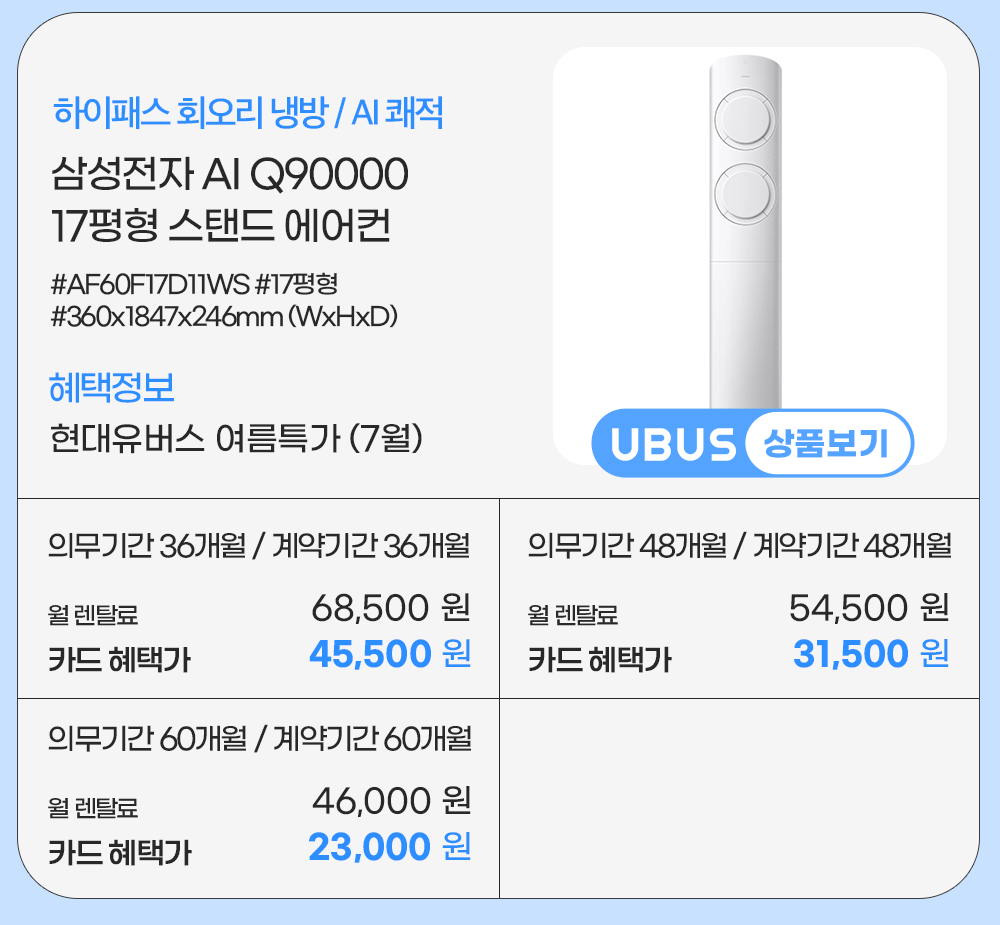The image size is (1000, 925).
Task: Open the 혜택정보 heading
Action: point(112,386)
